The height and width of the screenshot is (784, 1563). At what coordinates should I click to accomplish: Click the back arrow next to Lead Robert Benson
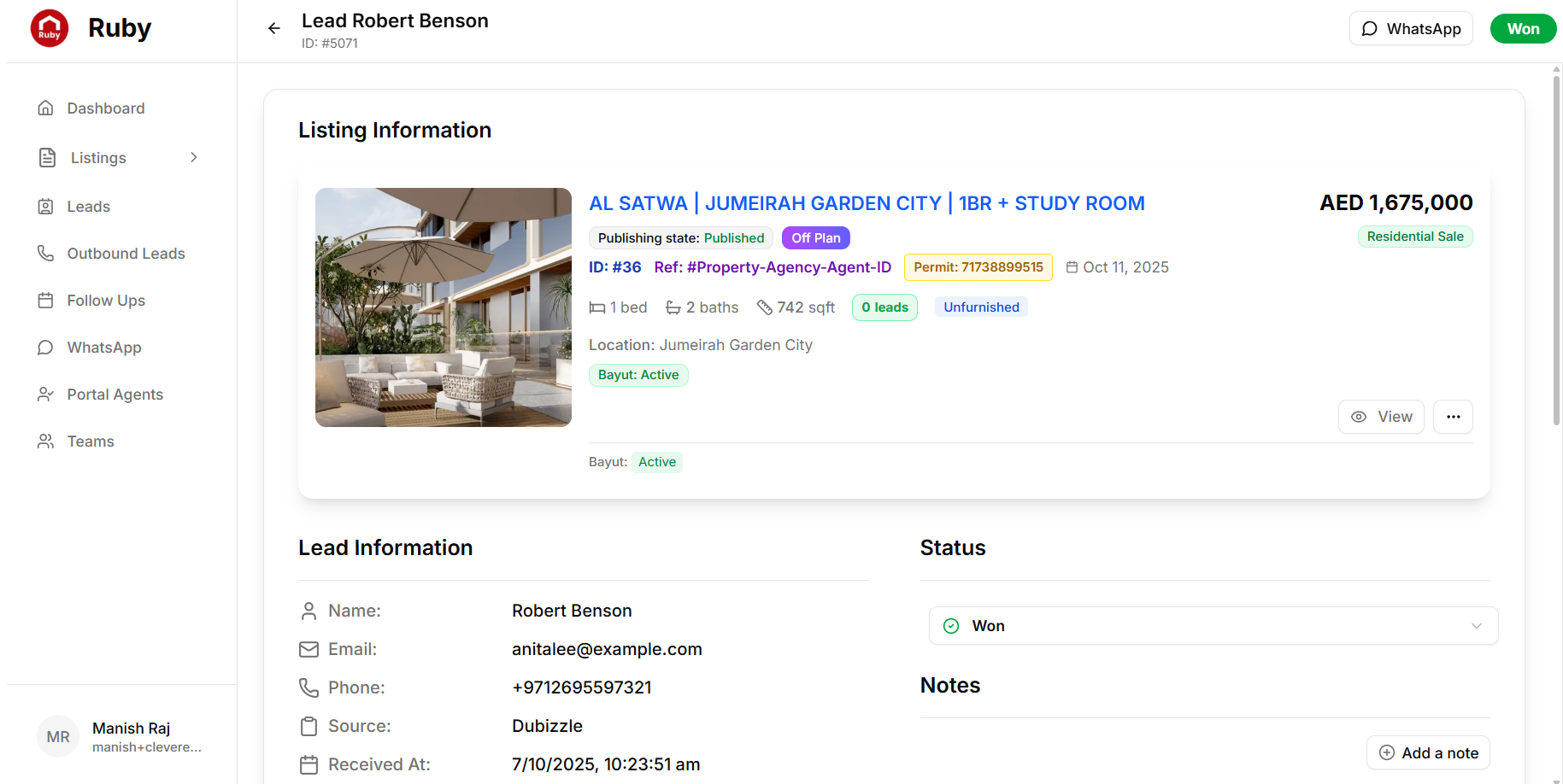coord(273,28)
